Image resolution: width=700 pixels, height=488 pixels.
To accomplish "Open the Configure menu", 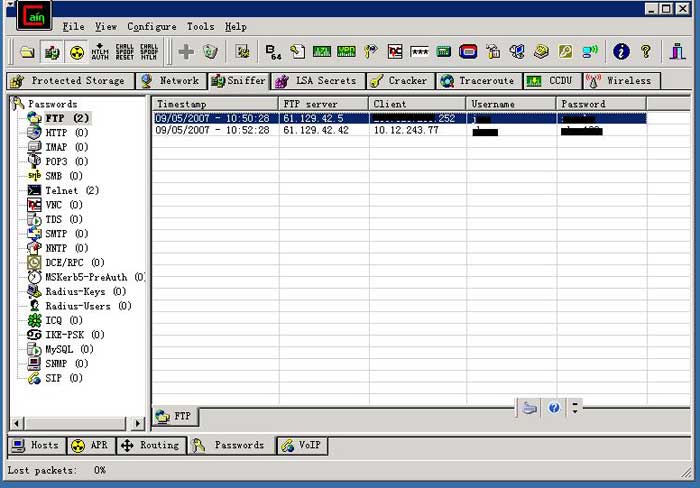I will point(152,27).
